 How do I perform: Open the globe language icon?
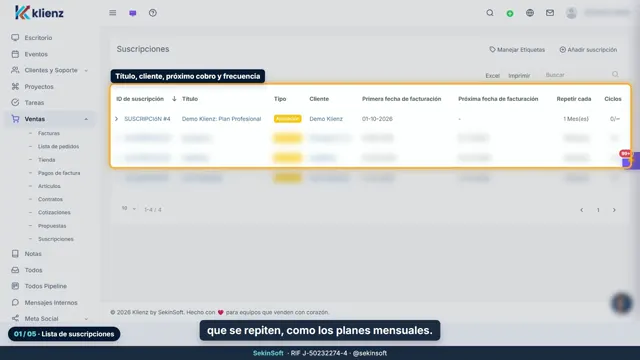(x=530, y=13)
